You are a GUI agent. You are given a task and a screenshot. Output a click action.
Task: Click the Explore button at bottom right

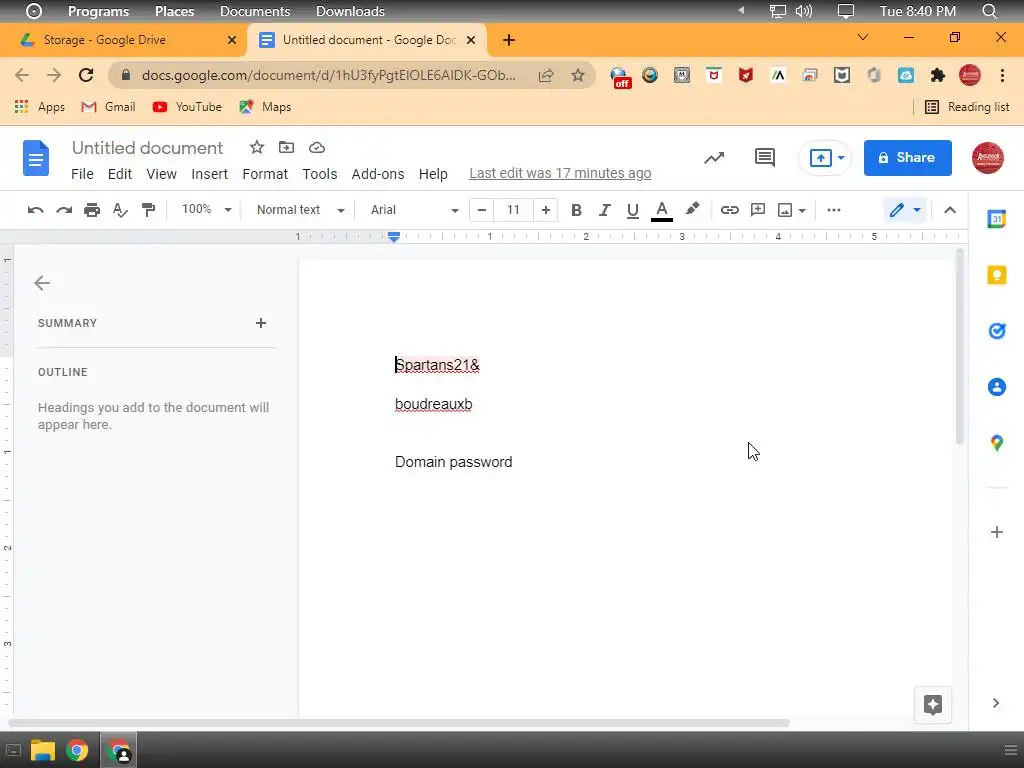pyautogui.click(x=933, y=705)
